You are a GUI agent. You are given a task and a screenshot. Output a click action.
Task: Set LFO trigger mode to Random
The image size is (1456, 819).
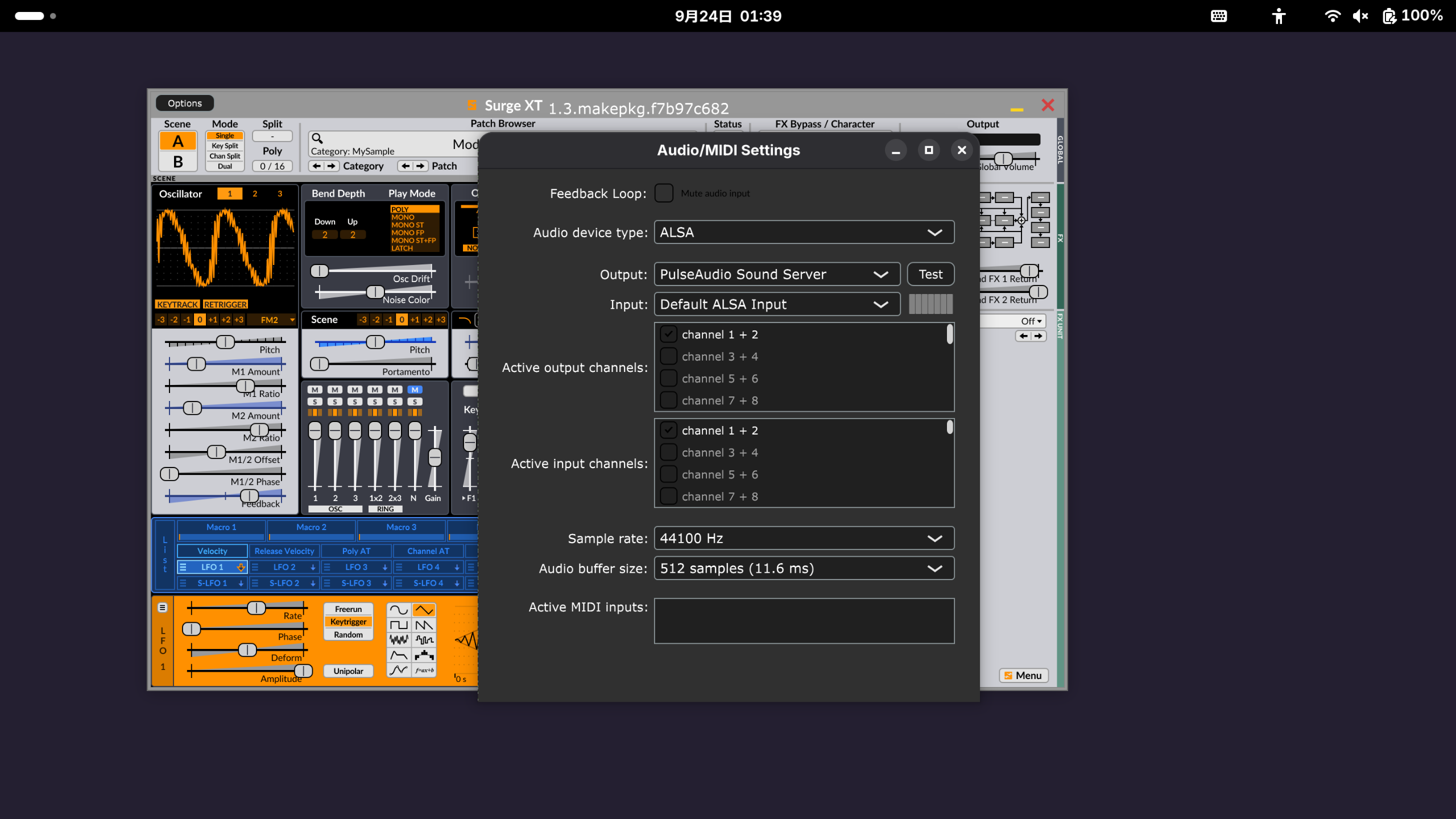pyautogui.click(x=348, y=635)
